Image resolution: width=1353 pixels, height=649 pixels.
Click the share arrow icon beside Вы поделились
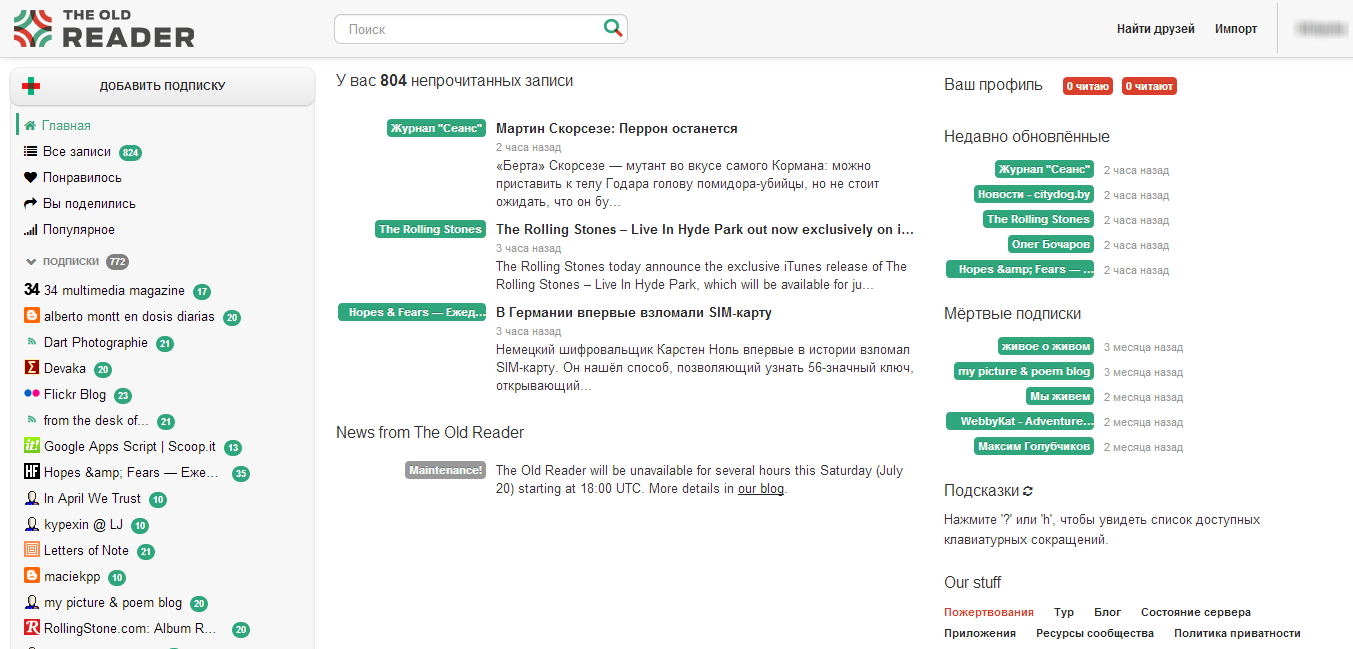point(30,204)
